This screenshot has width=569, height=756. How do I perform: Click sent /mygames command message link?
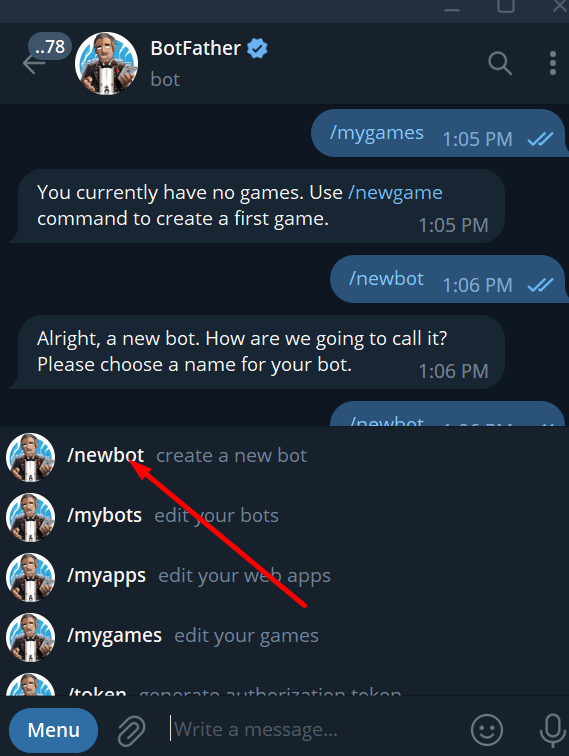coord(377,133)
